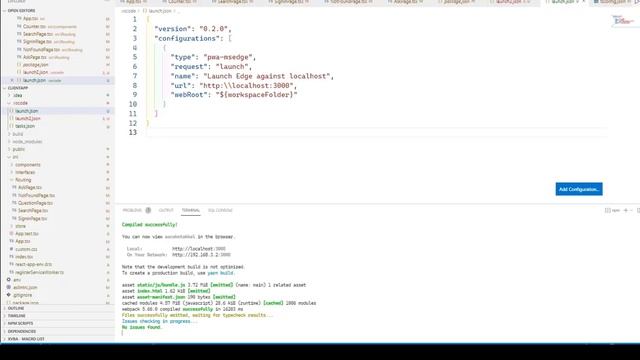Click the .gitignore diamond file icon
Image resolution: width=640 pixels, height=360 pixels.
(9, 295)
